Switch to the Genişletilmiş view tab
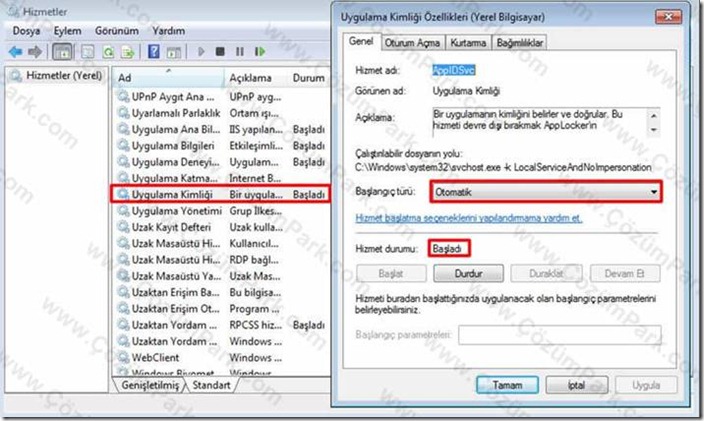 click(150, 385)
